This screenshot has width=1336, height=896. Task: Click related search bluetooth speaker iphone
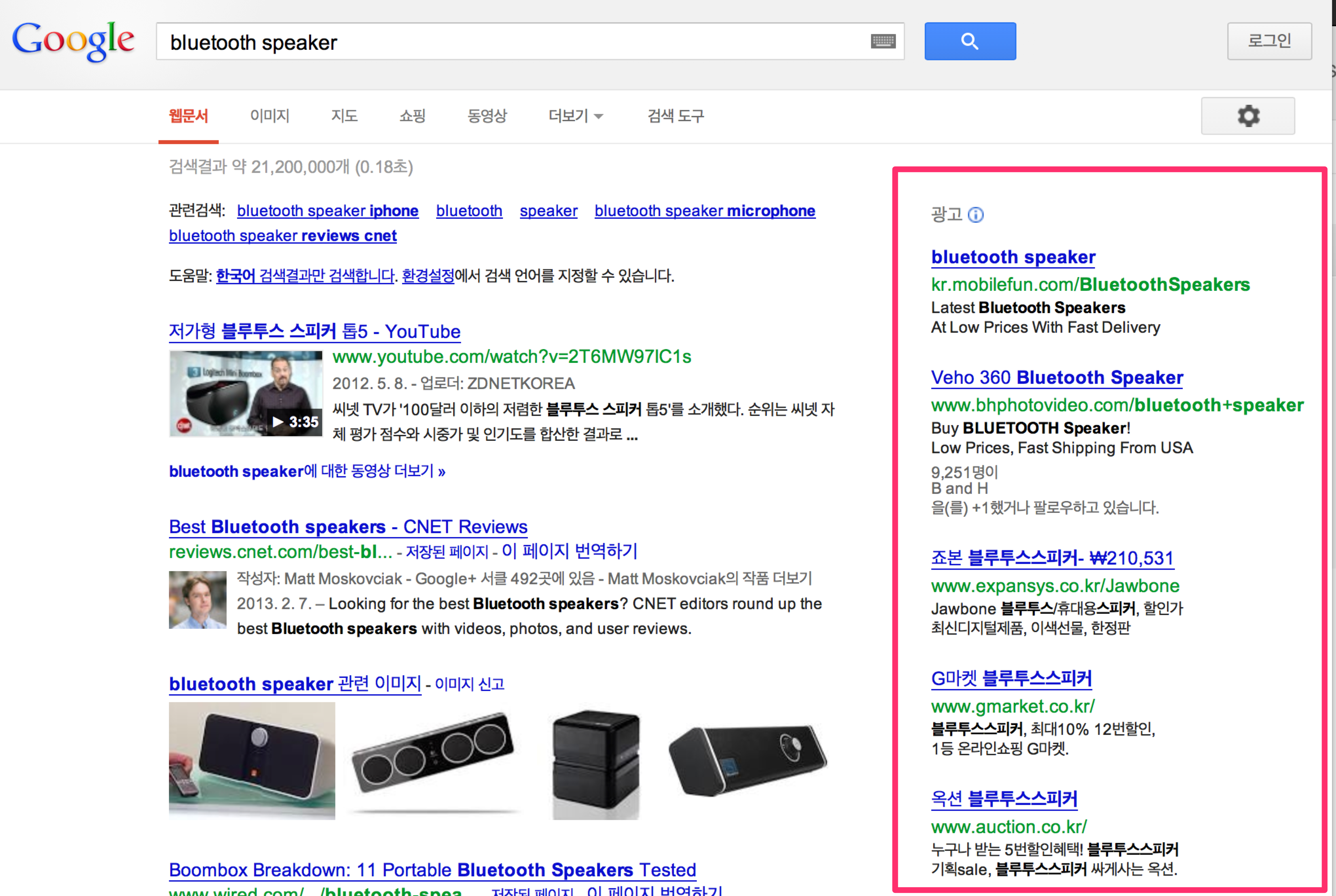[x=327, y=211]
